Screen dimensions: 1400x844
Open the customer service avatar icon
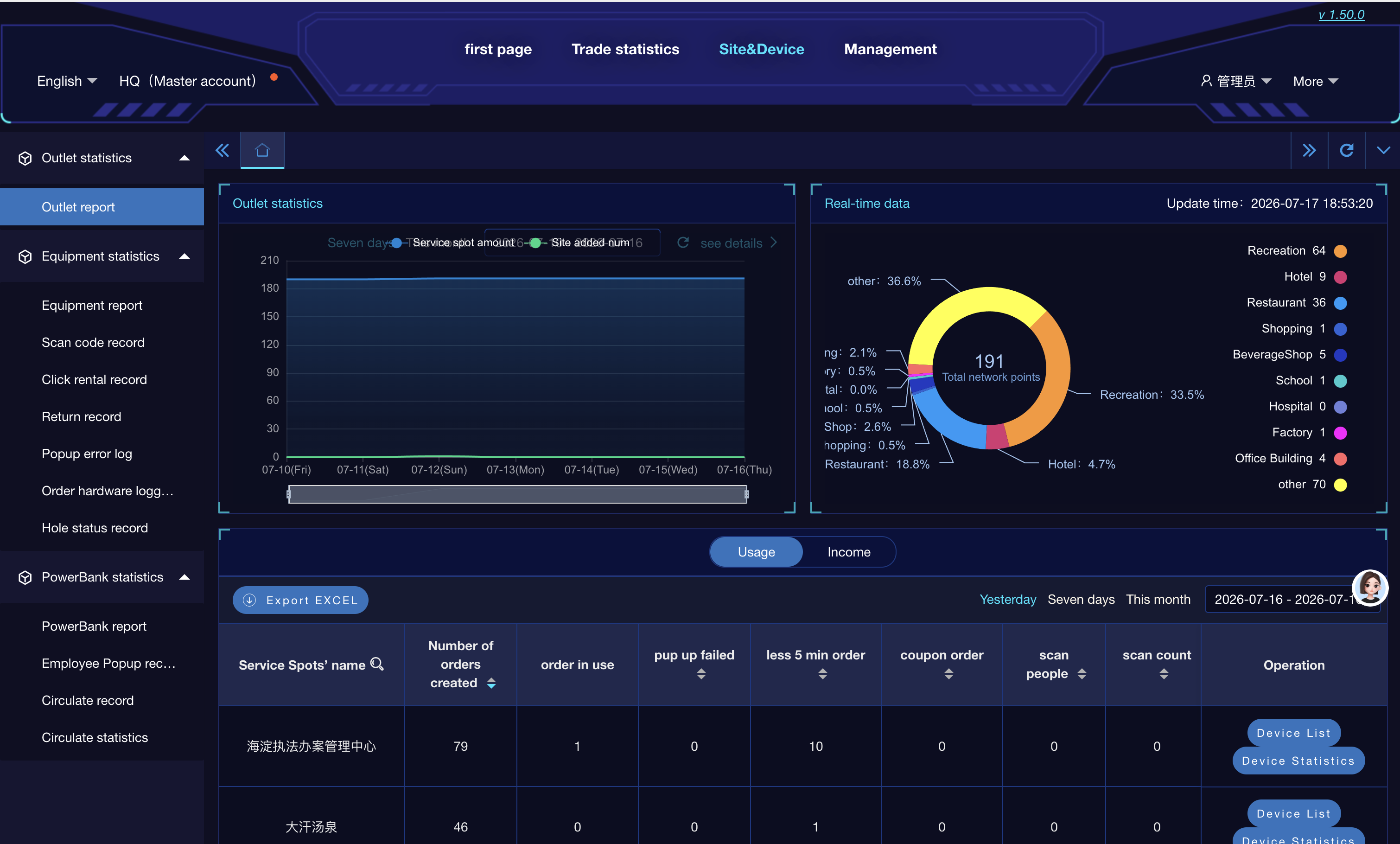(x=1370, y=588)
